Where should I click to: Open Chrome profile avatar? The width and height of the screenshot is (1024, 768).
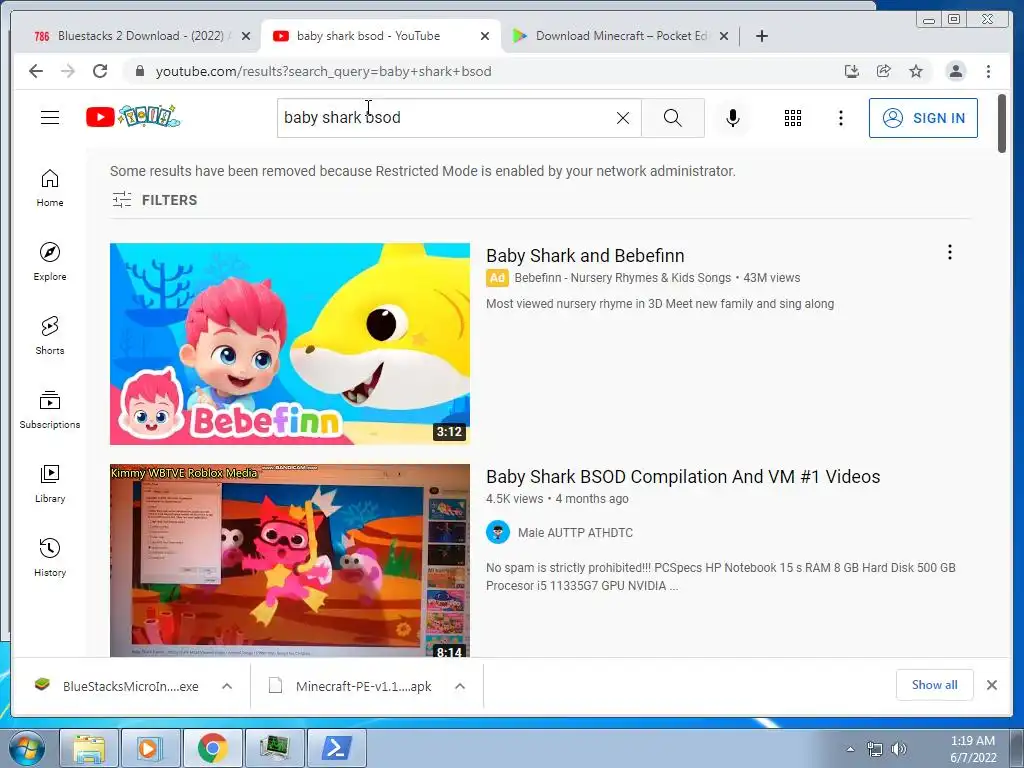(955, 71)
